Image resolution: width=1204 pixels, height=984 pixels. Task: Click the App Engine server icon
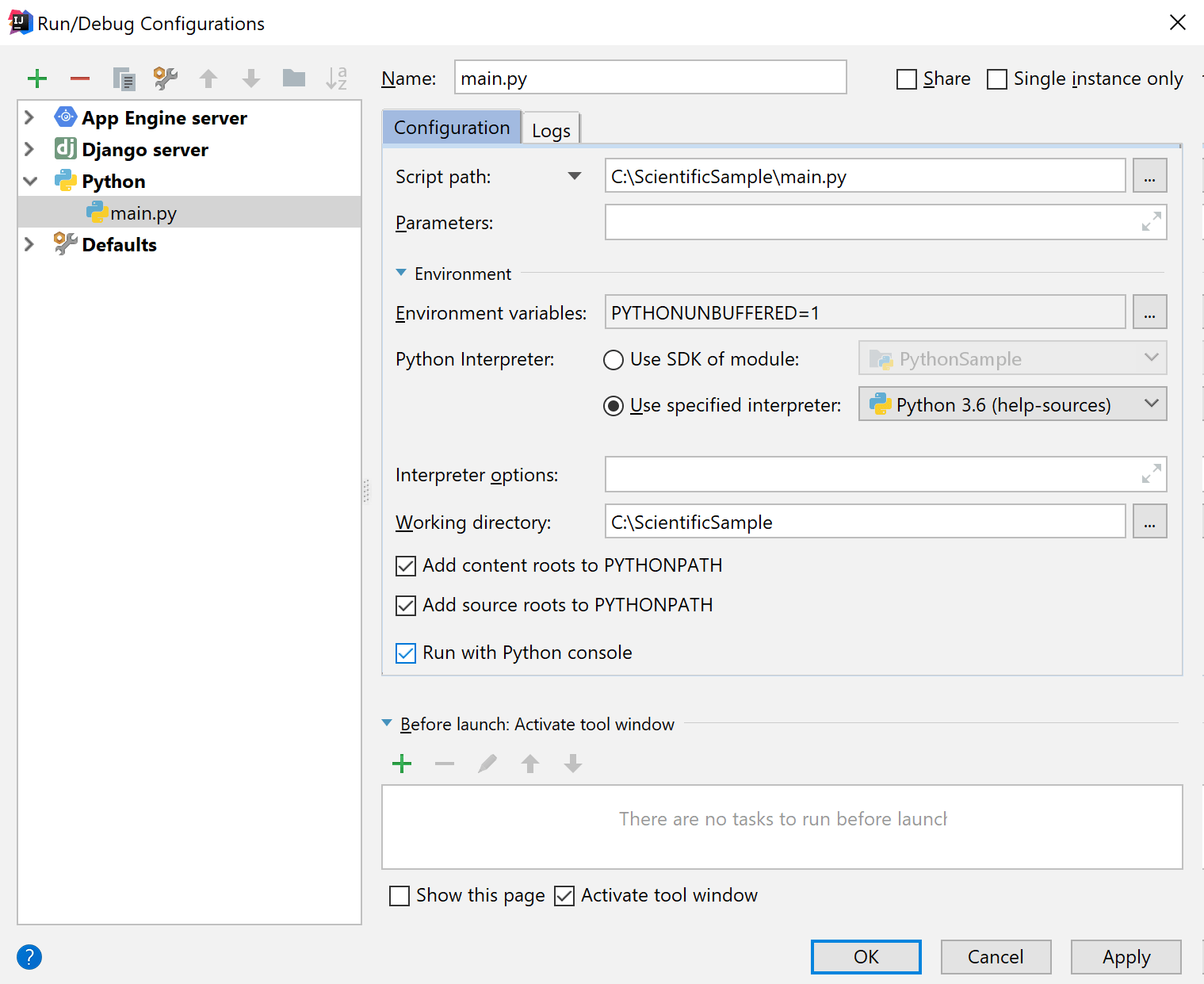click(65, 117)
